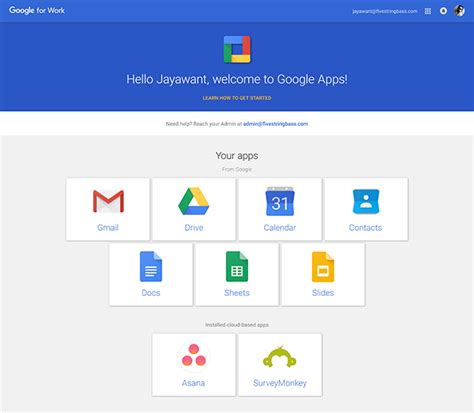The width and height of the screenshot is (474, 413).
Task: Open the Slides presentation icon
Action: [323, 267]
